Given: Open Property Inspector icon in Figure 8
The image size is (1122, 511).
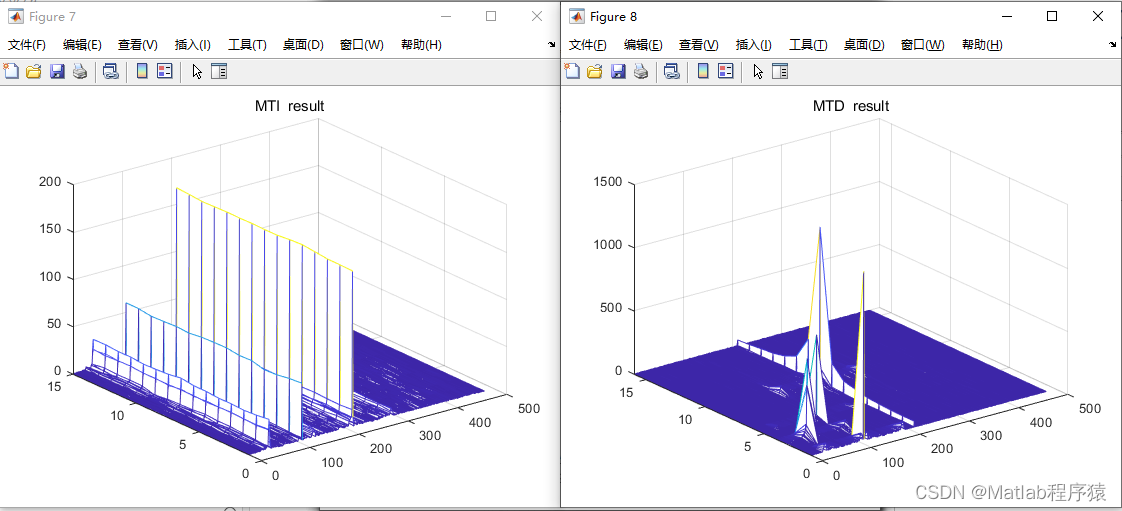Looking at the screenshot, I should pos(779,71).
